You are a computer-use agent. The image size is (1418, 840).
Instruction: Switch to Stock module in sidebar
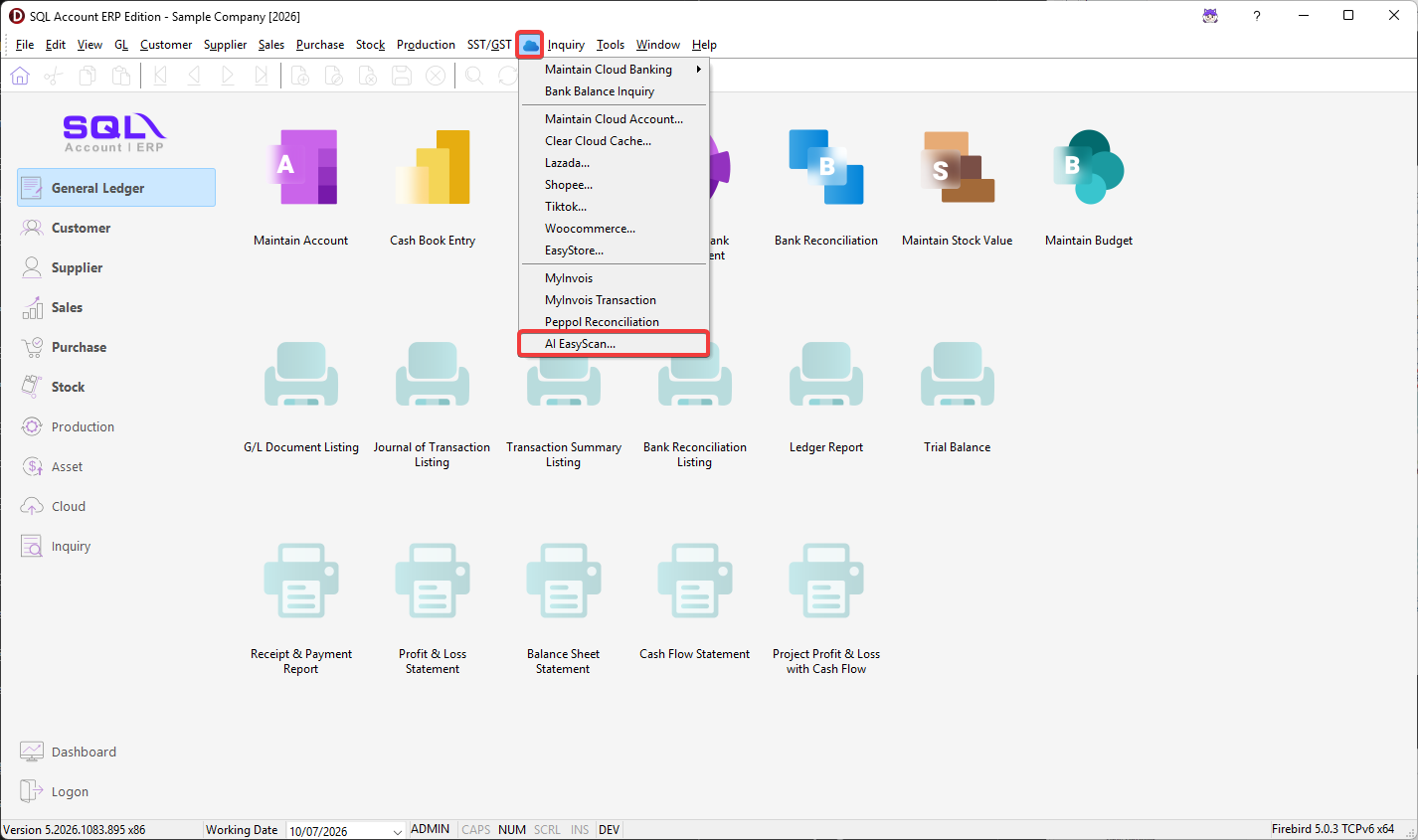116,387
